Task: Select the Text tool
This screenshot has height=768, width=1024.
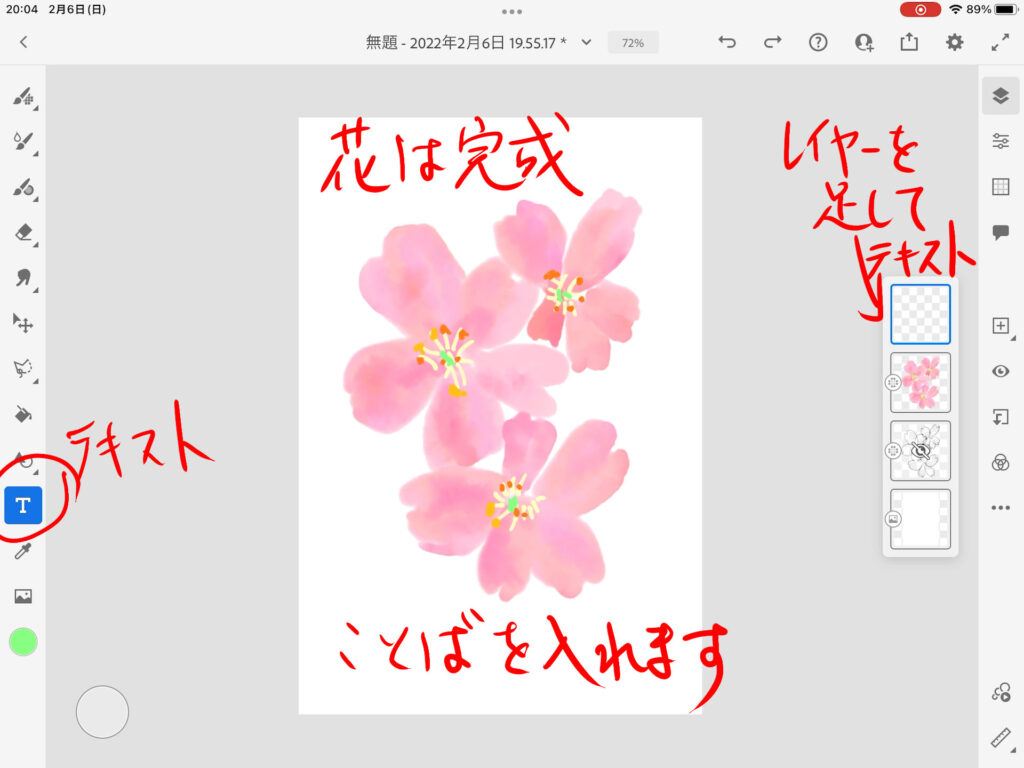Action: [x=23, y=505]
